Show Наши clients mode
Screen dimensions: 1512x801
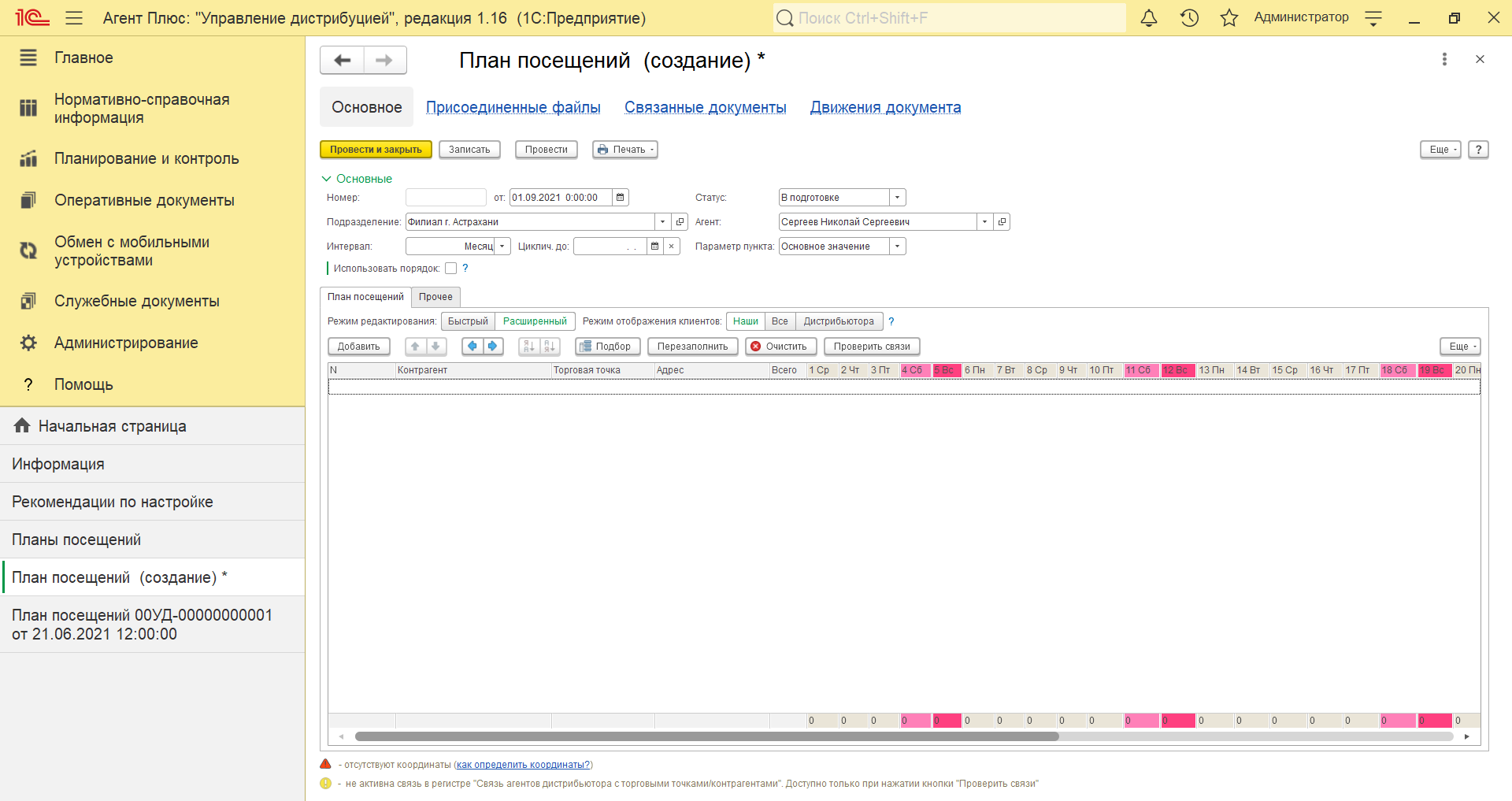(745, 321)
